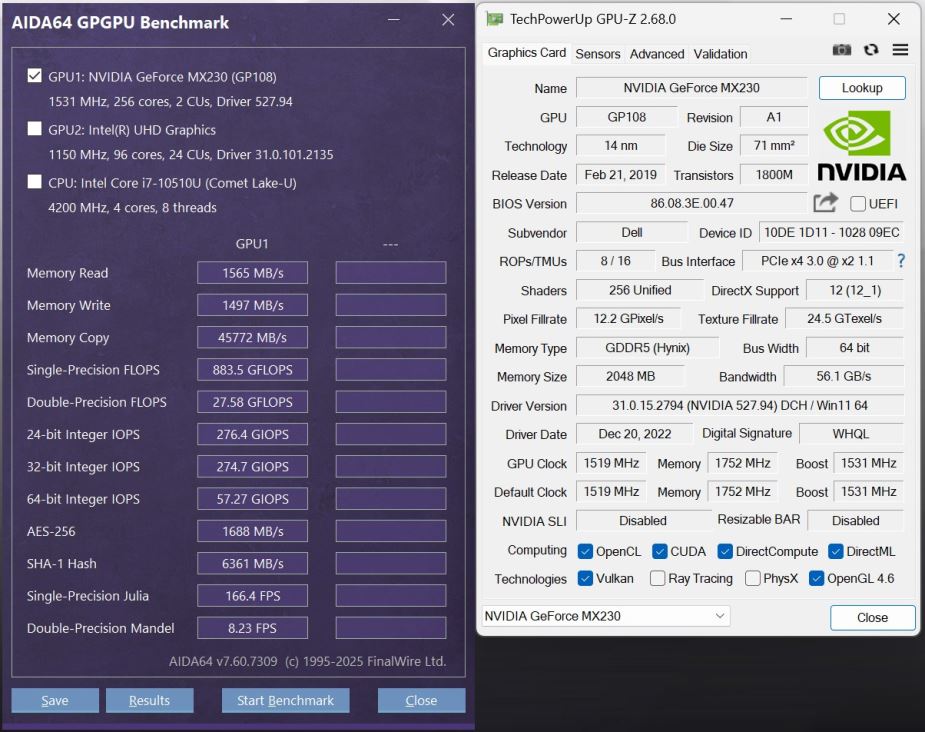This screenshot has width=925, height=732.
Task: Click the GPU-Z screenshot camera icon
Action: (x=843, y=50)
